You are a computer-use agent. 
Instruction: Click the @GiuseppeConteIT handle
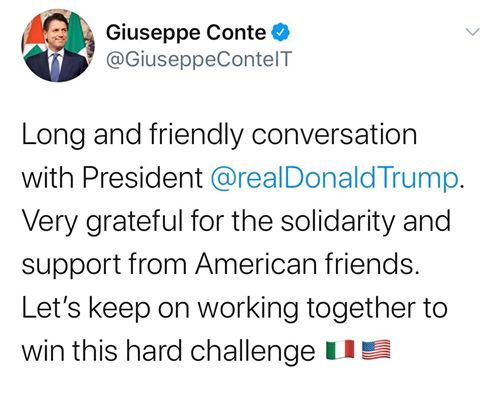199,60
